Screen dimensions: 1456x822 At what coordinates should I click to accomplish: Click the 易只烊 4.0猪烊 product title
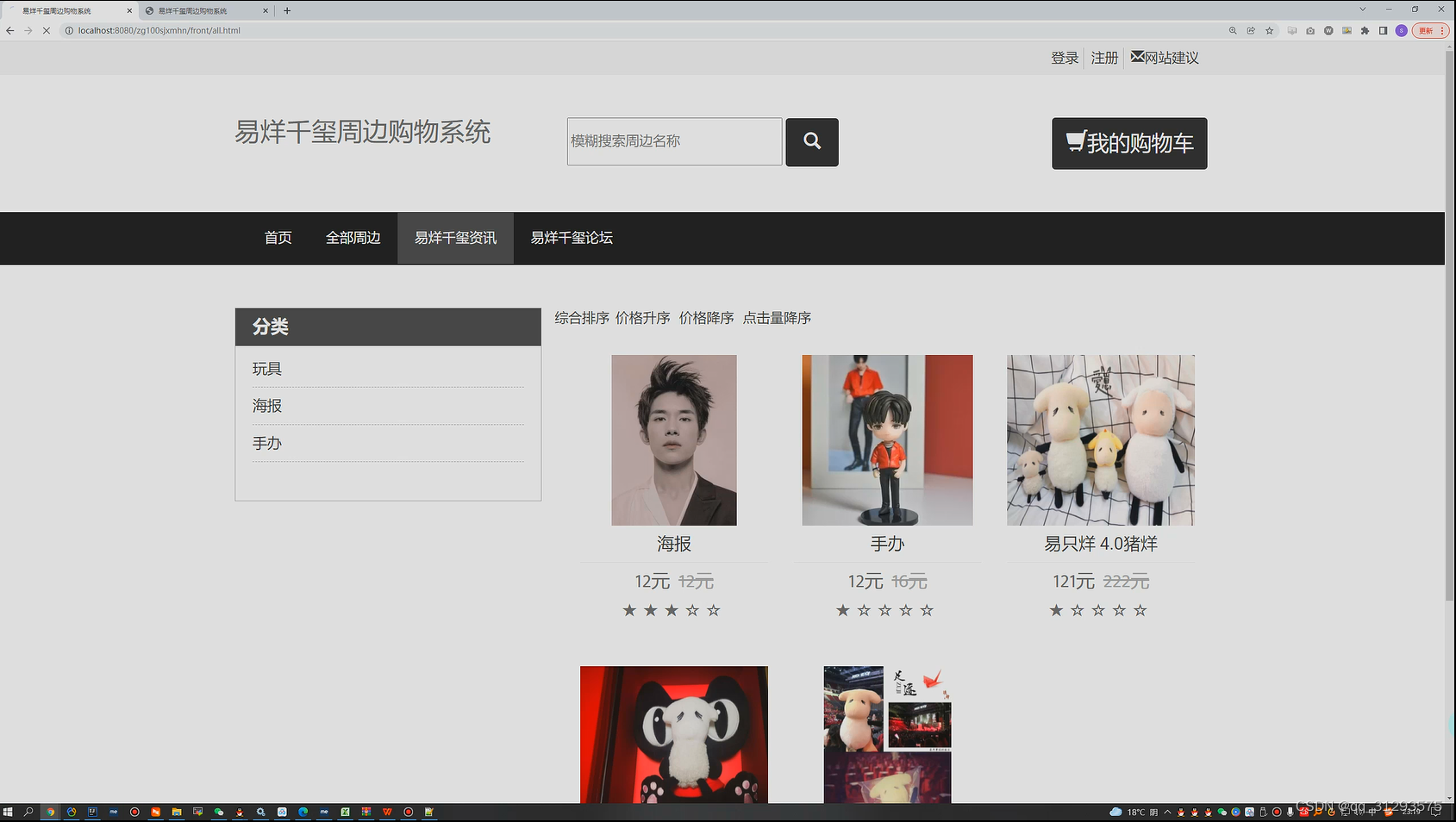click(x=1101, y=544)
